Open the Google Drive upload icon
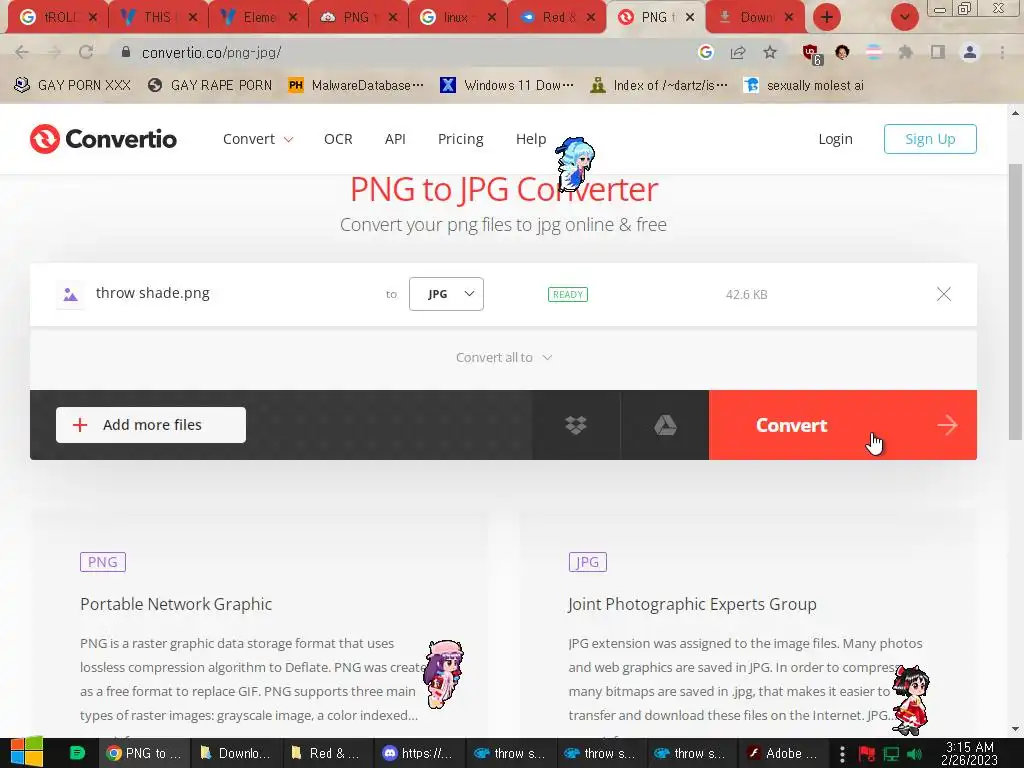 [665, 425]
